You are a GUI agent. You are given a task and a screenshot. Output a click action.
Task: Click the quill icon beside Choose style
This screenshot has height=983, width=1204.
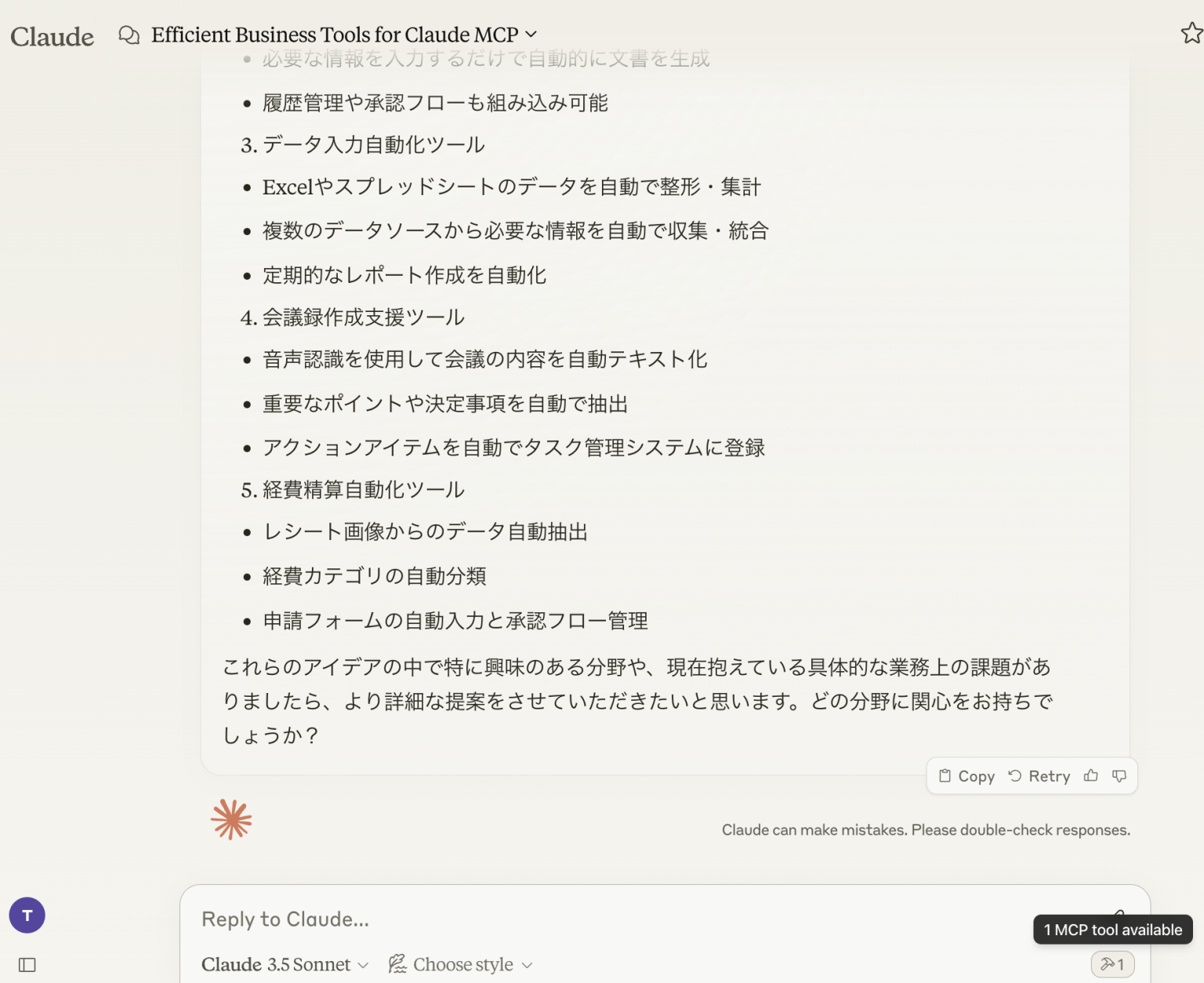[397, 964]
